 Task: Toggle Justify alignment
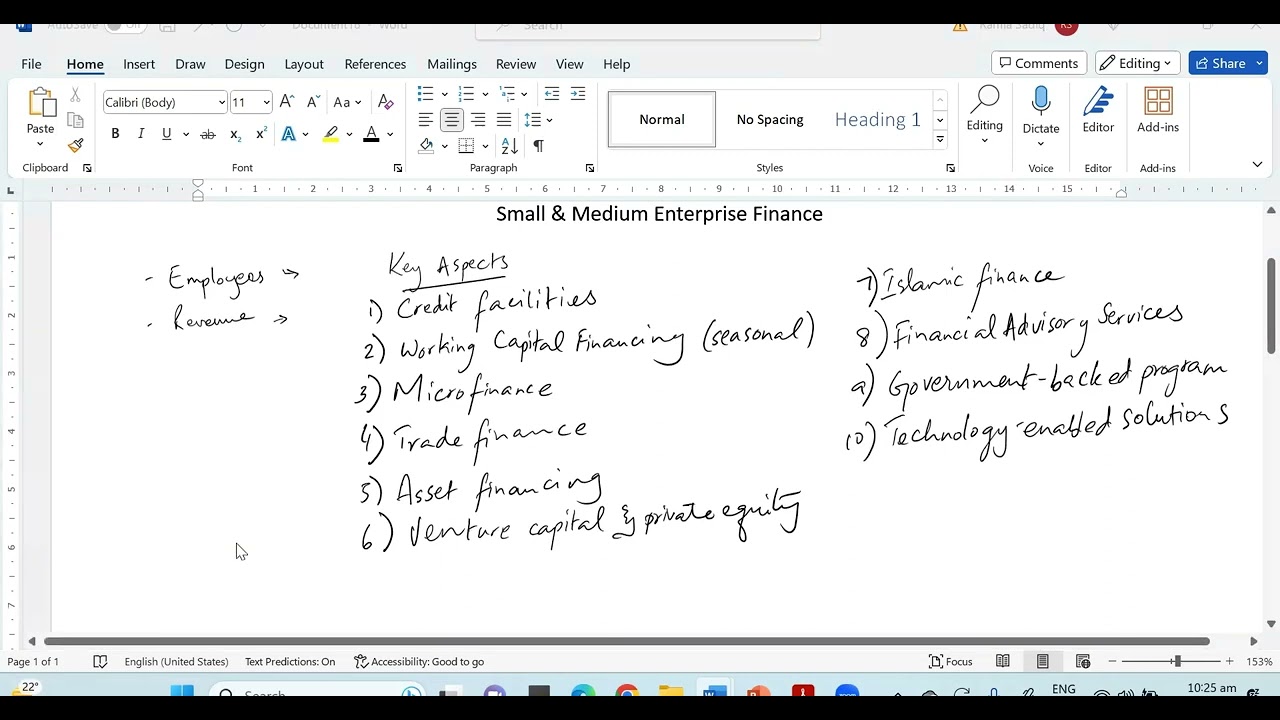[504, 120]
